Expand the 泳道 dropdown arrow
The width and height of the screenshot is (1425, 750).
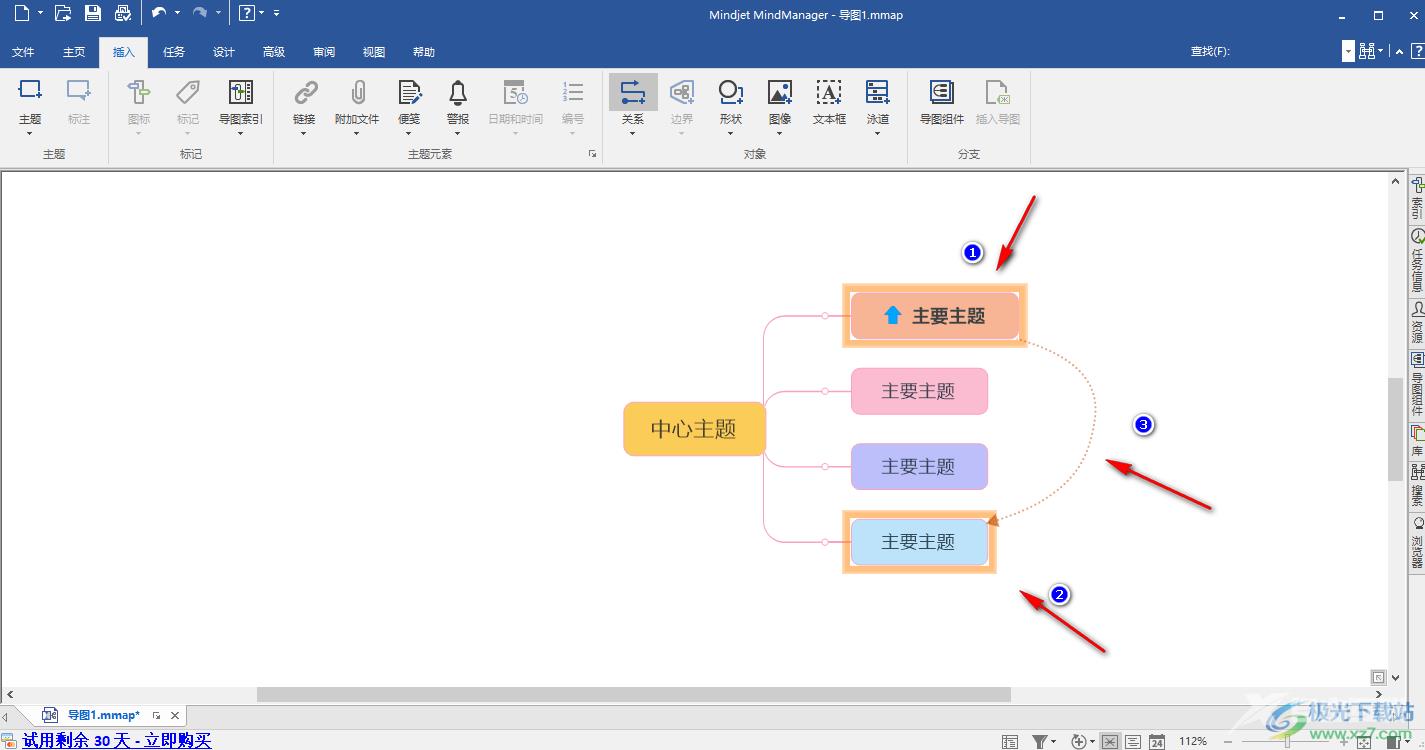[x=877, y=133]
